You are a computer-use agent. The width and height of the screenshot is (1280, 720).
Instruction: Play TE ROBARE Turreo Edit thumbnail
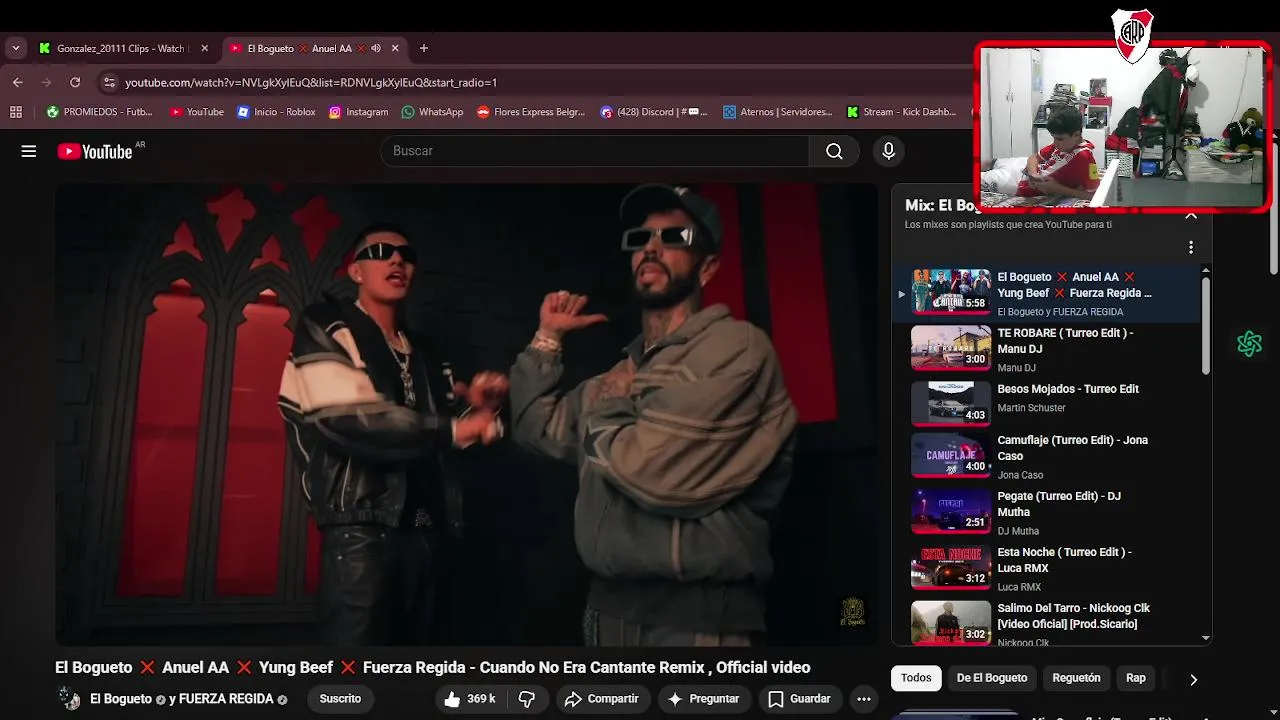[x=951, y=347]
